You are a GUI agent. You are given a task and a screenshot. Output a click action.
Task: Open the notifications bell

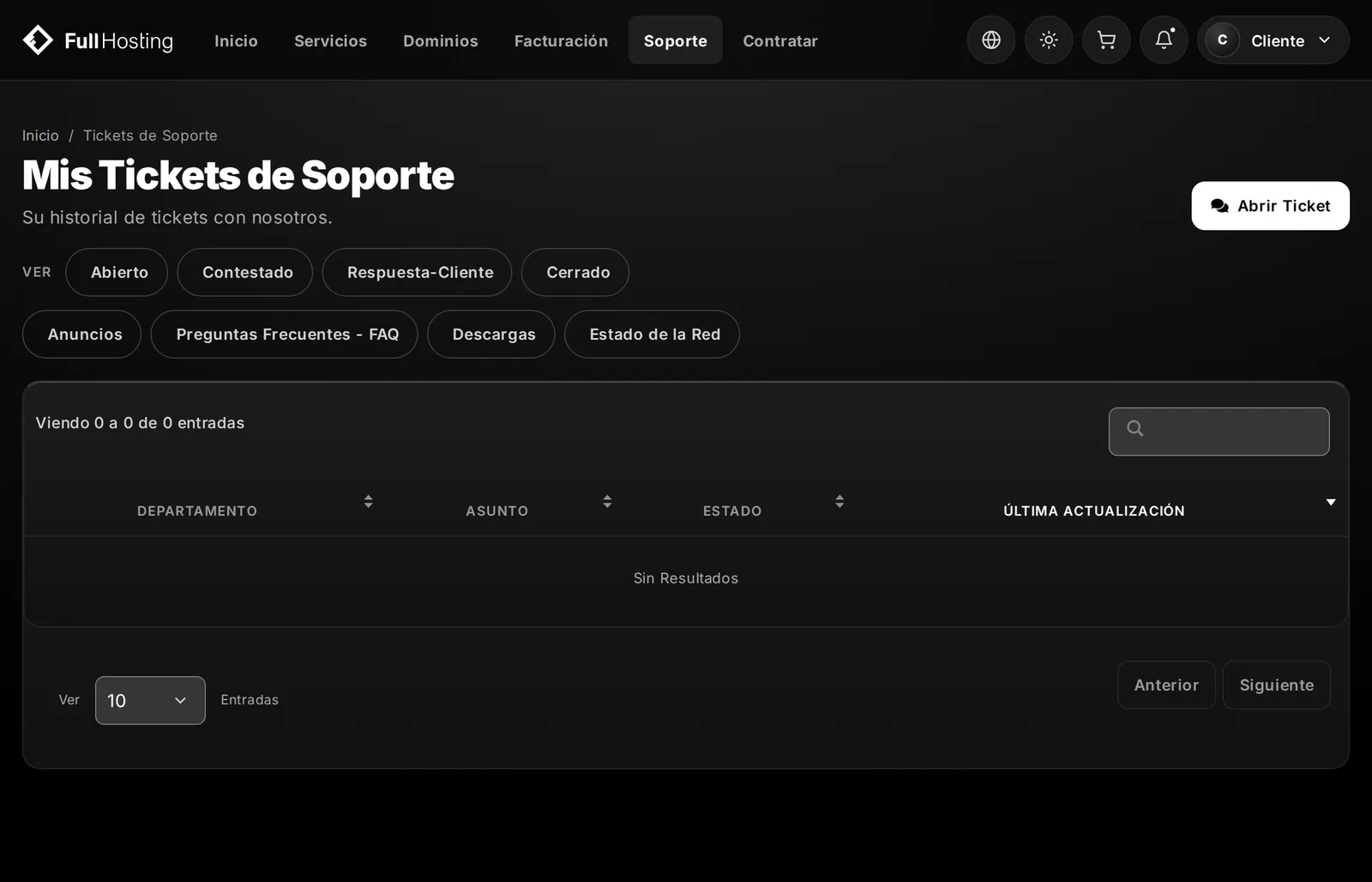pos(1164,39)
